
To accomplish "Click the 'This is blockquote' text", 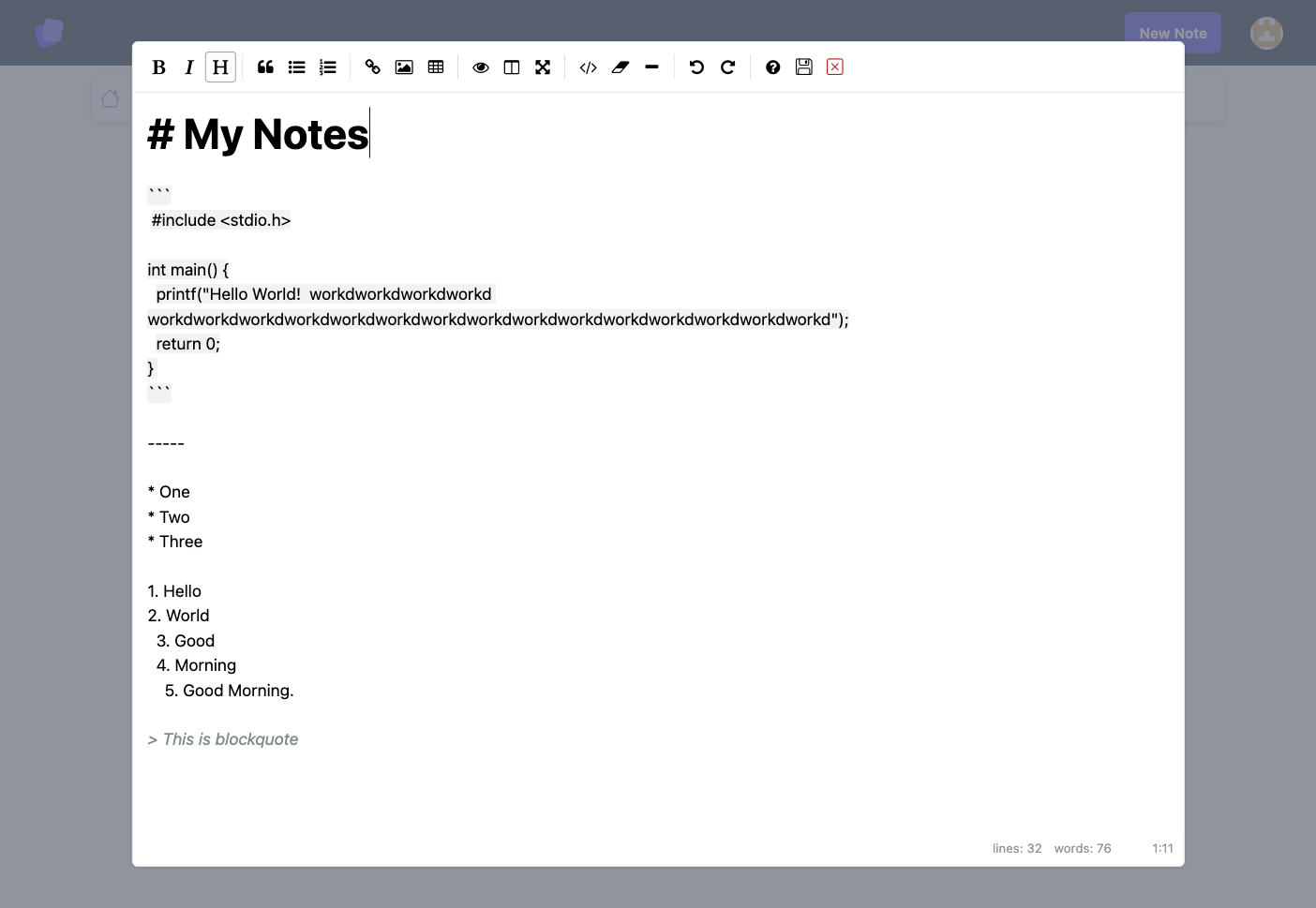I will 231,739.
